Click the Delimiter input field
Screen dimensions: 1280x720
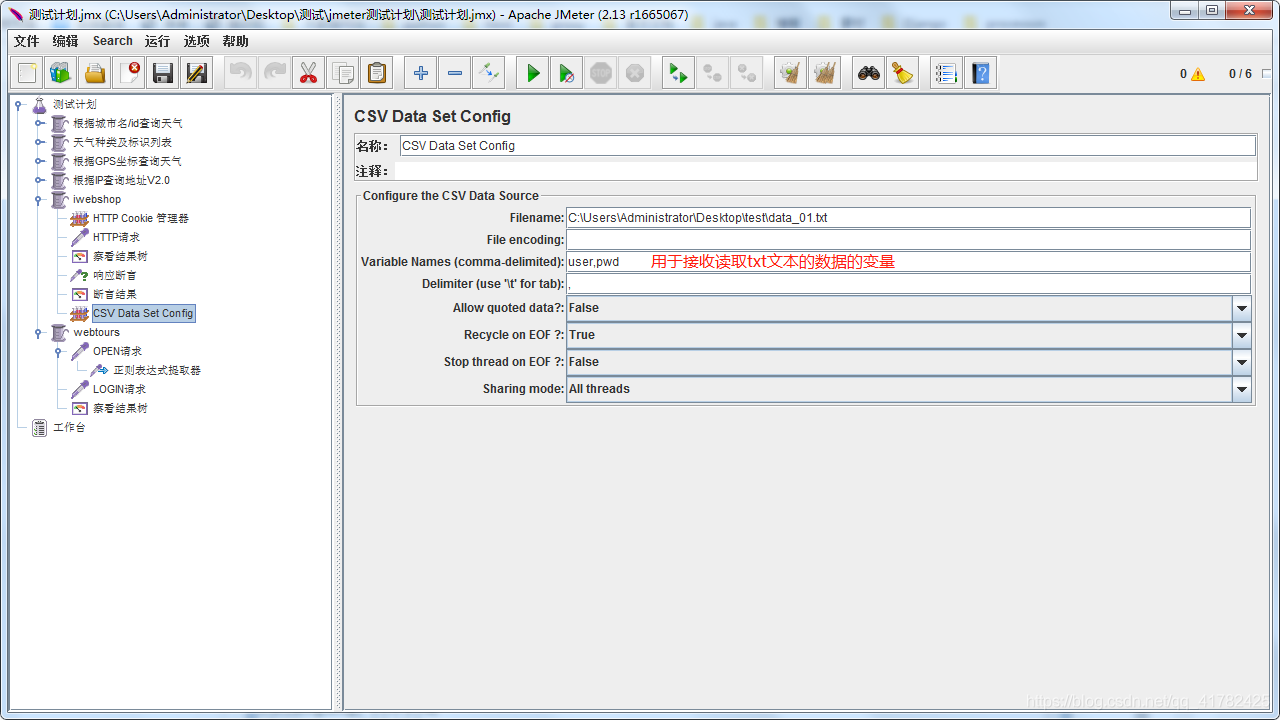908,284
